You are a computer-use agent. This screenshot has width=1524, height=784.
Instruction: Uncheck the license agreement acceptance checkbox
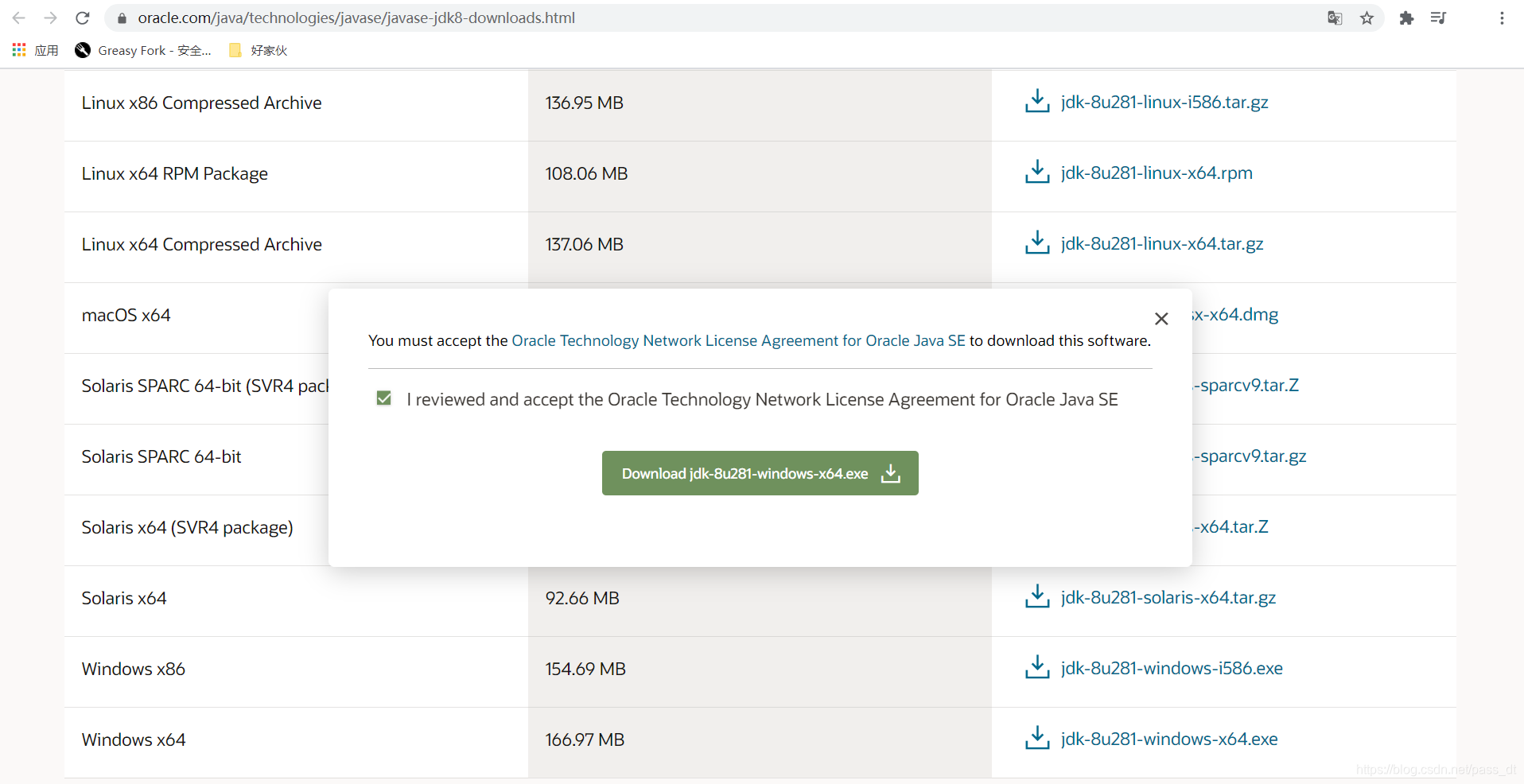tap(384, 398)
